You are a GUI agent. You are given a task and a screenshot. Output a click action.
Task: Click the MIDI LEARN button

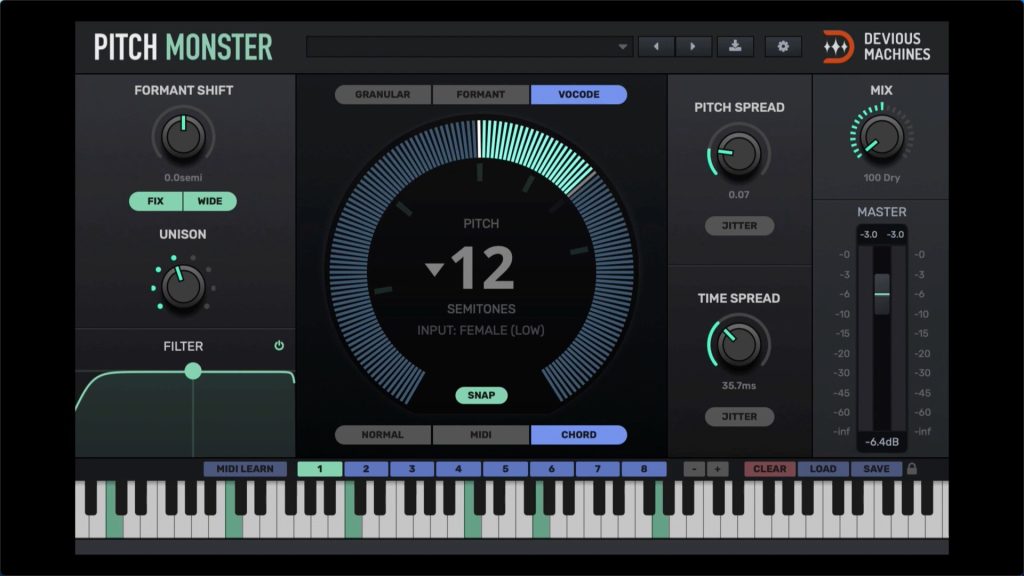click(245, 469)
